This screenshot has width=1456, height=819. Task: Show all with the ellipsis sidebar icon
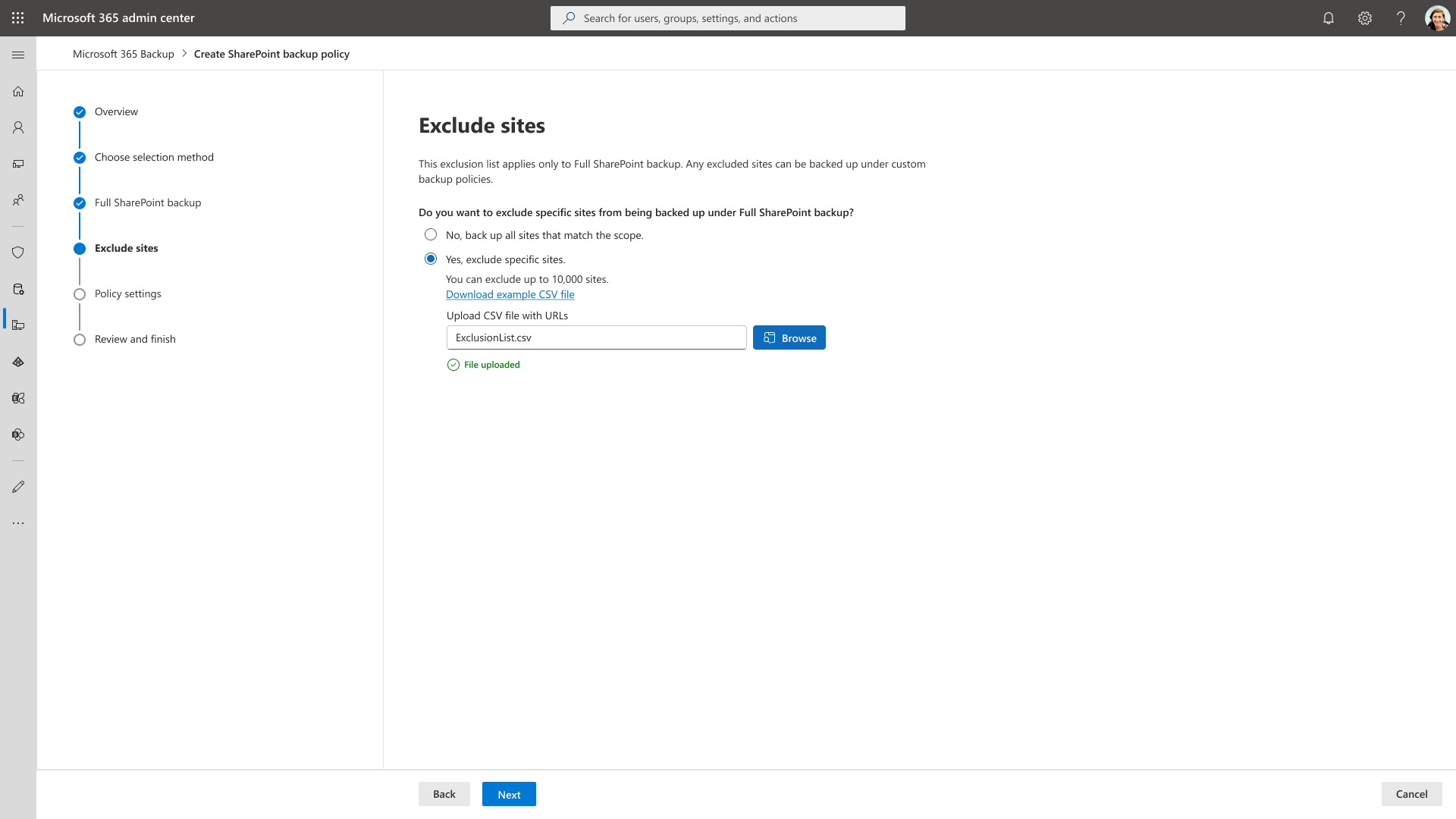[18, 523]
